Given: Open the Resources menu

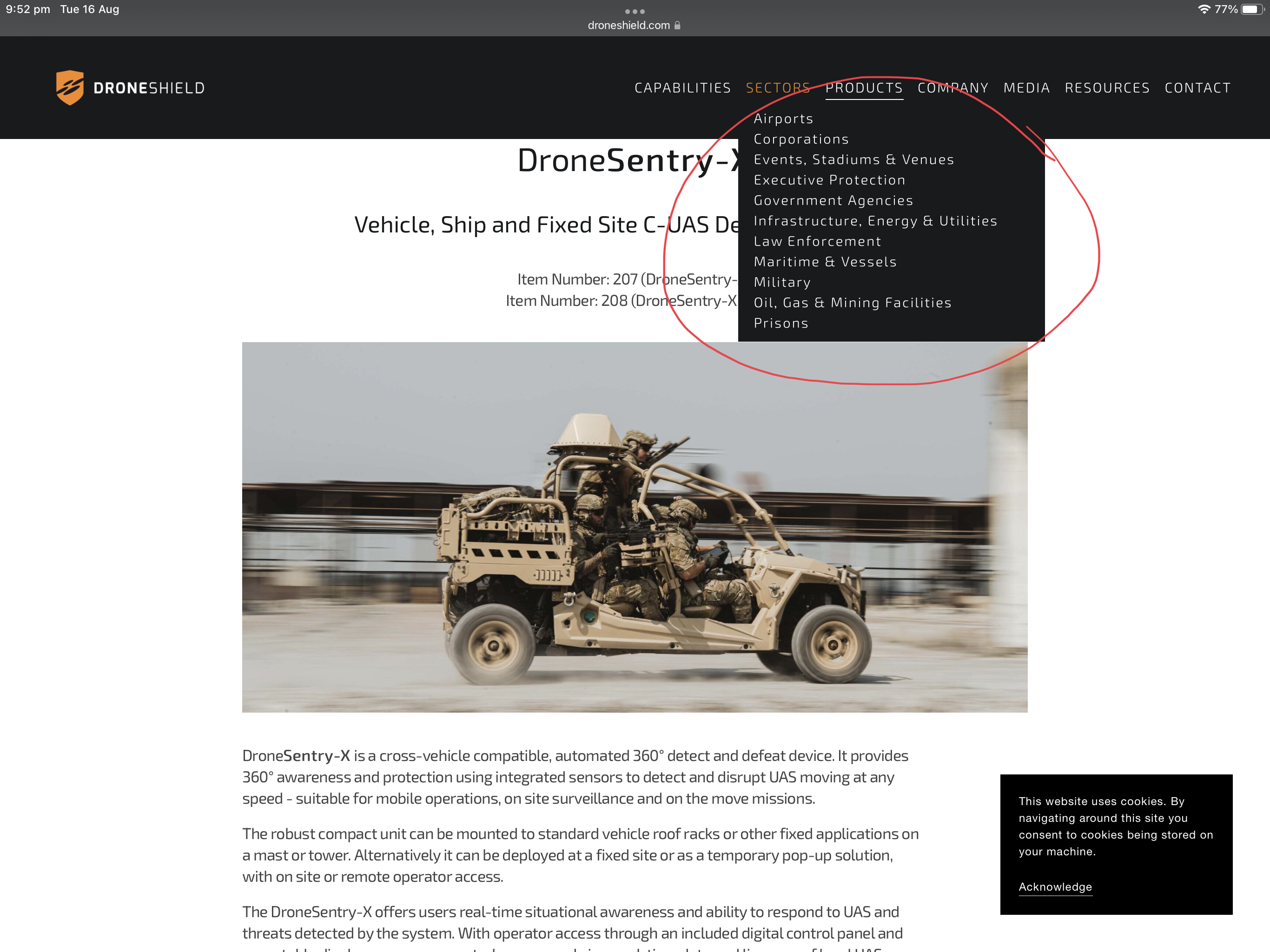Looking at the screenshot, I should tap(1107, 88).
